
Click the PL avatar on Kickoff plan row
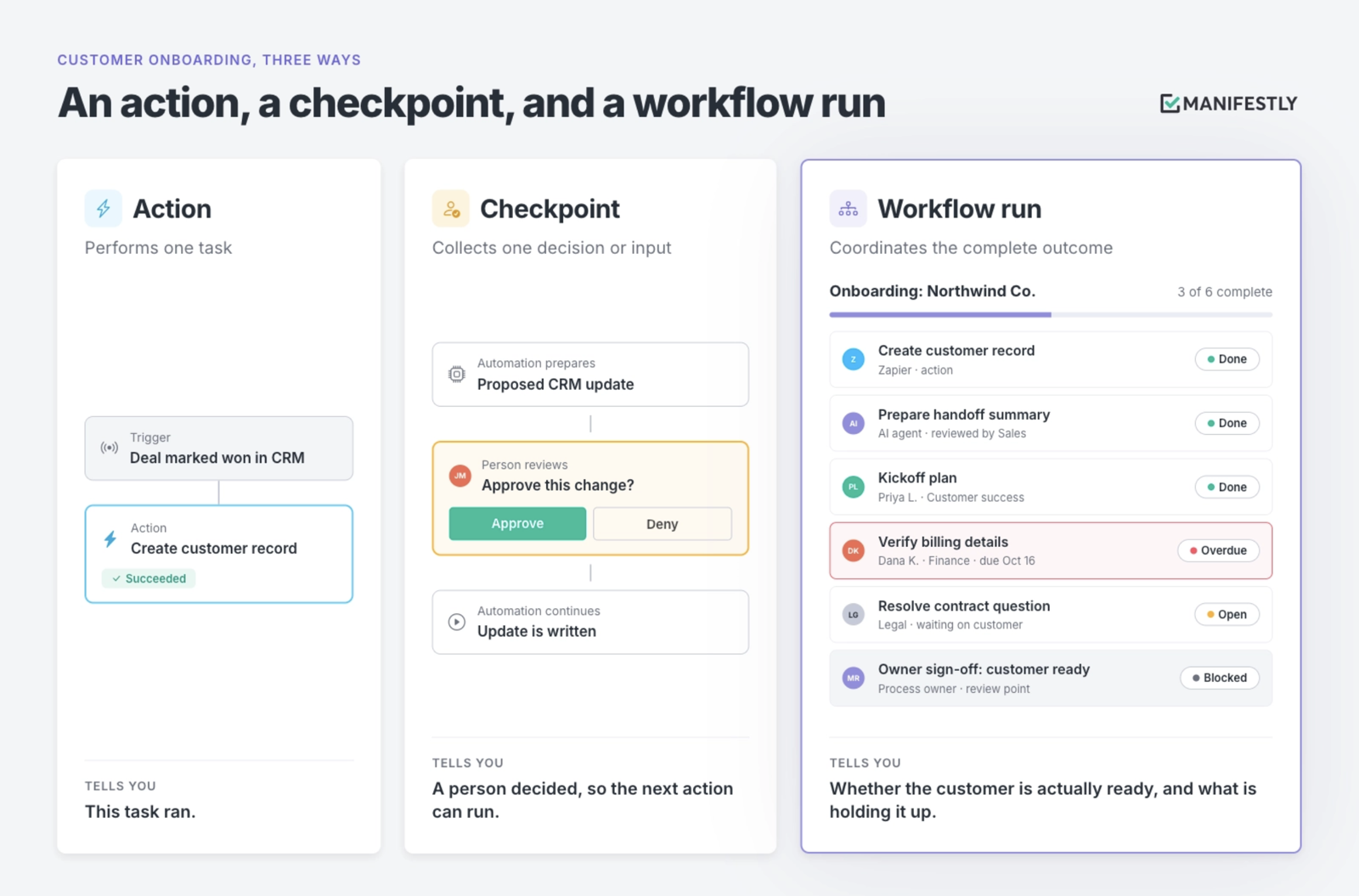(x=854, y=487)
